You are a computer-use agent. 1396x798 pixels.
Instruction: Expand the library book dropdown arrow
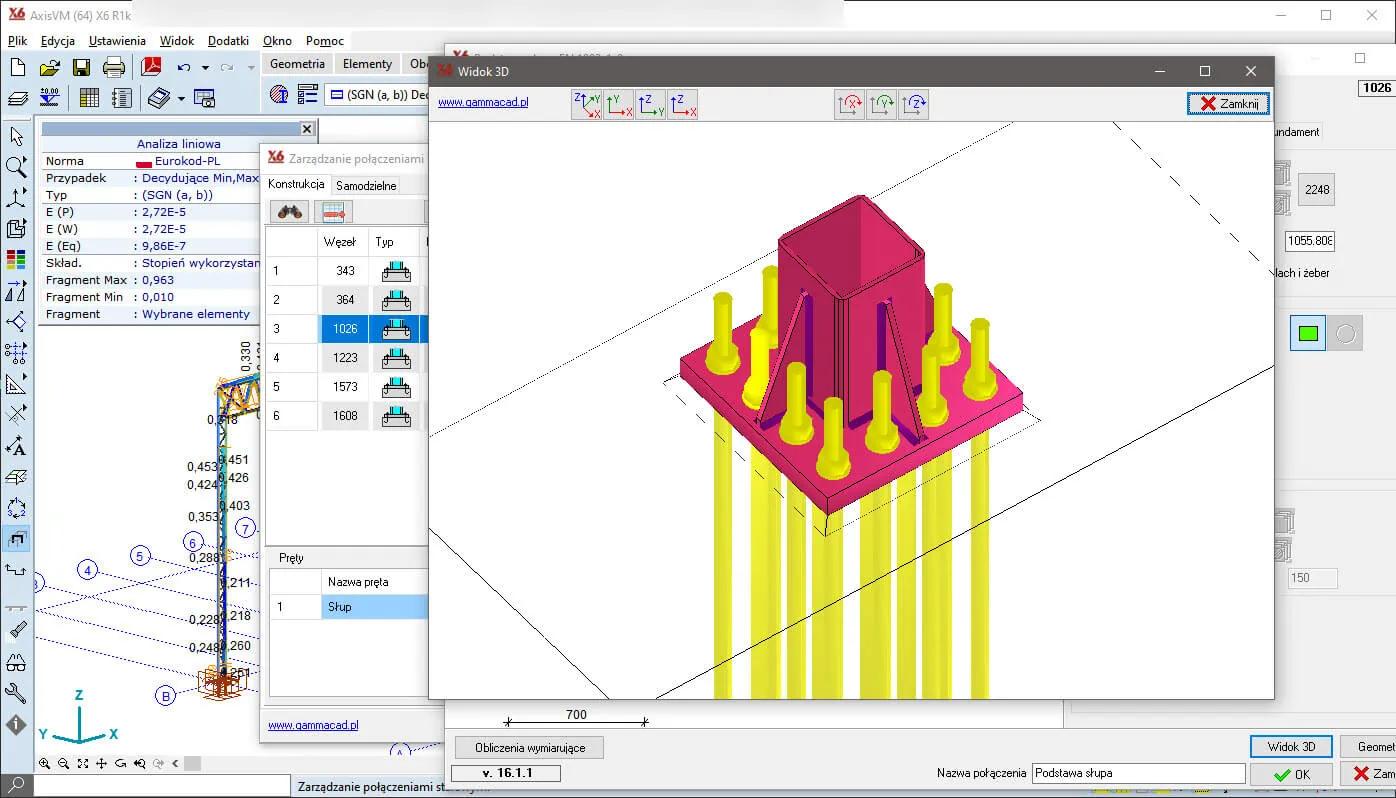[181, 98]
